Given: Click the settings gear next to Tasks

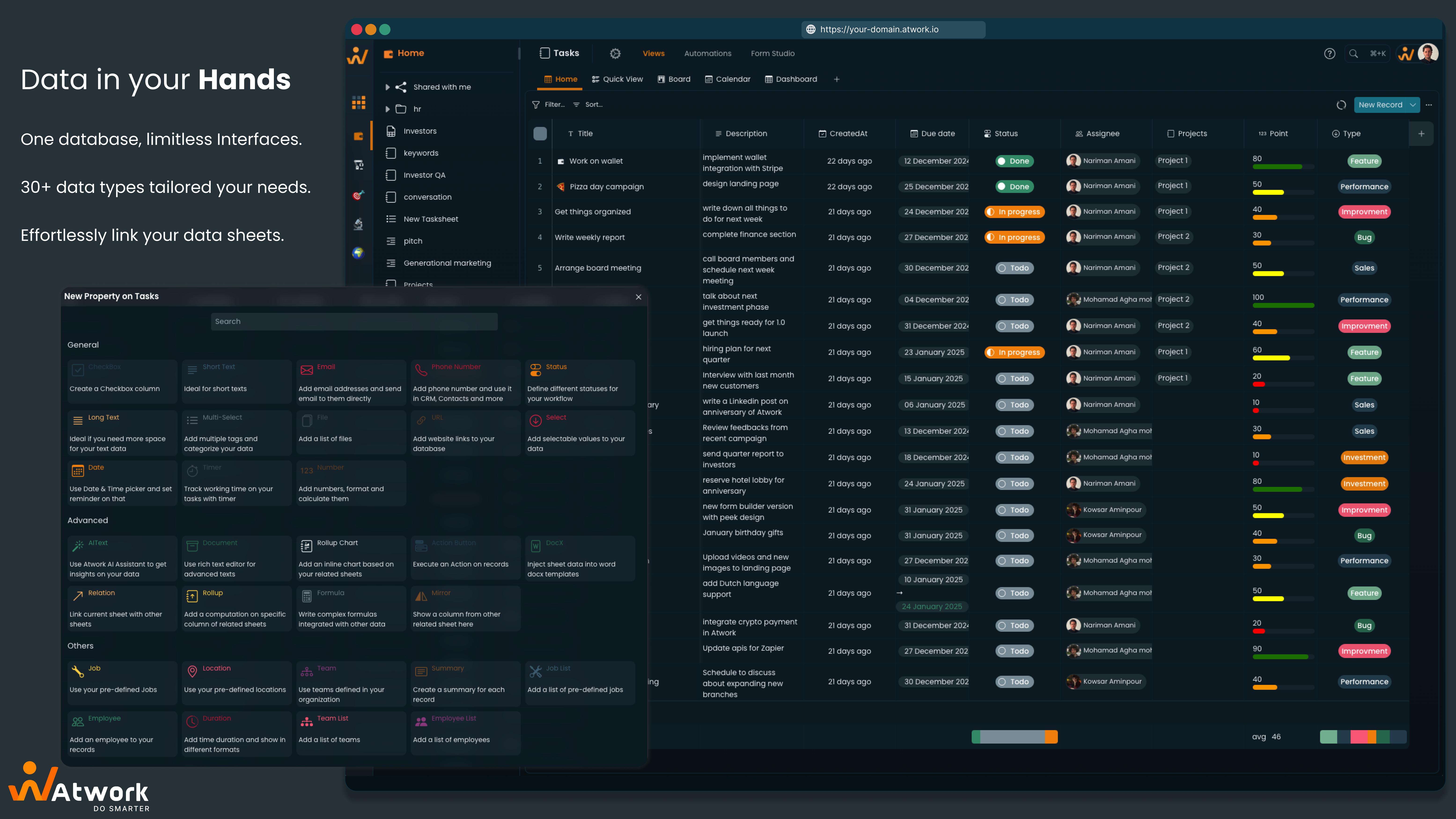Looking at the screenshot, I should pos(615,53).
